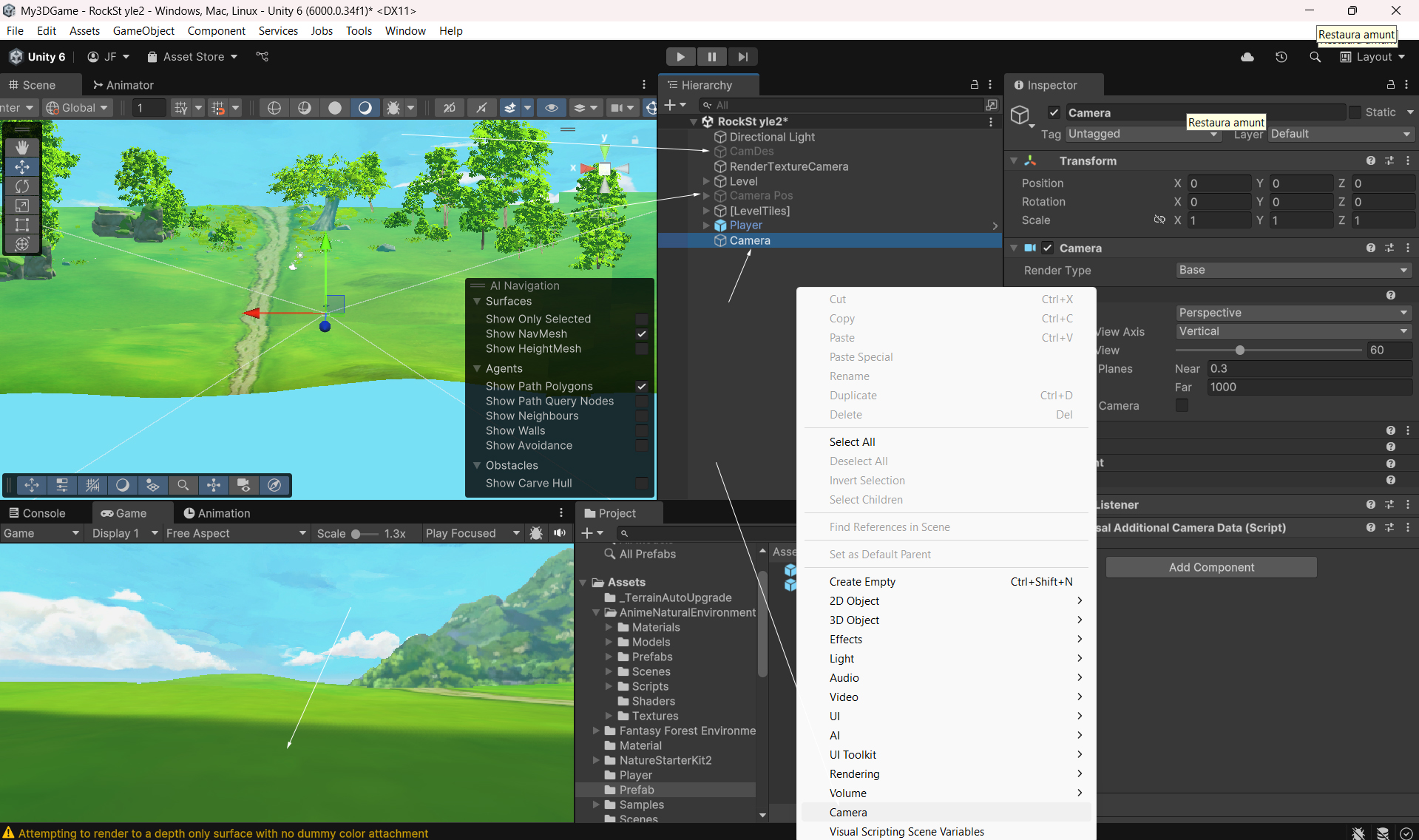Image resolution: width=1419 pixels, height=840 pixels.
Task: Open the Layout dropdown
Action: 1373,57
